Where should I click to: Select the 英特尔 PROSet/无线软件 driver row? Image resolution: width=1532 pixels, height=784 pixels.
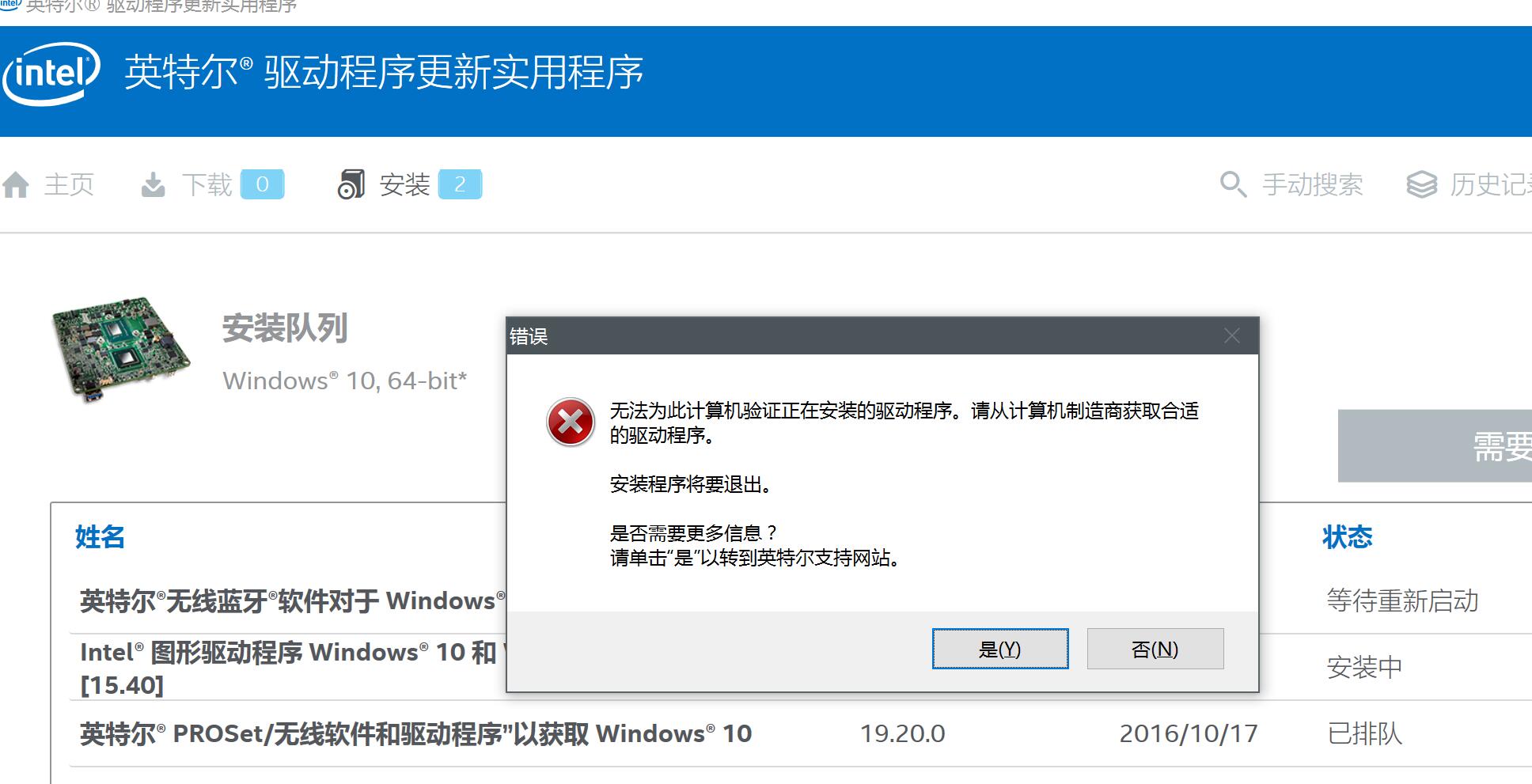pyautogui.click(x=800, y=734)
